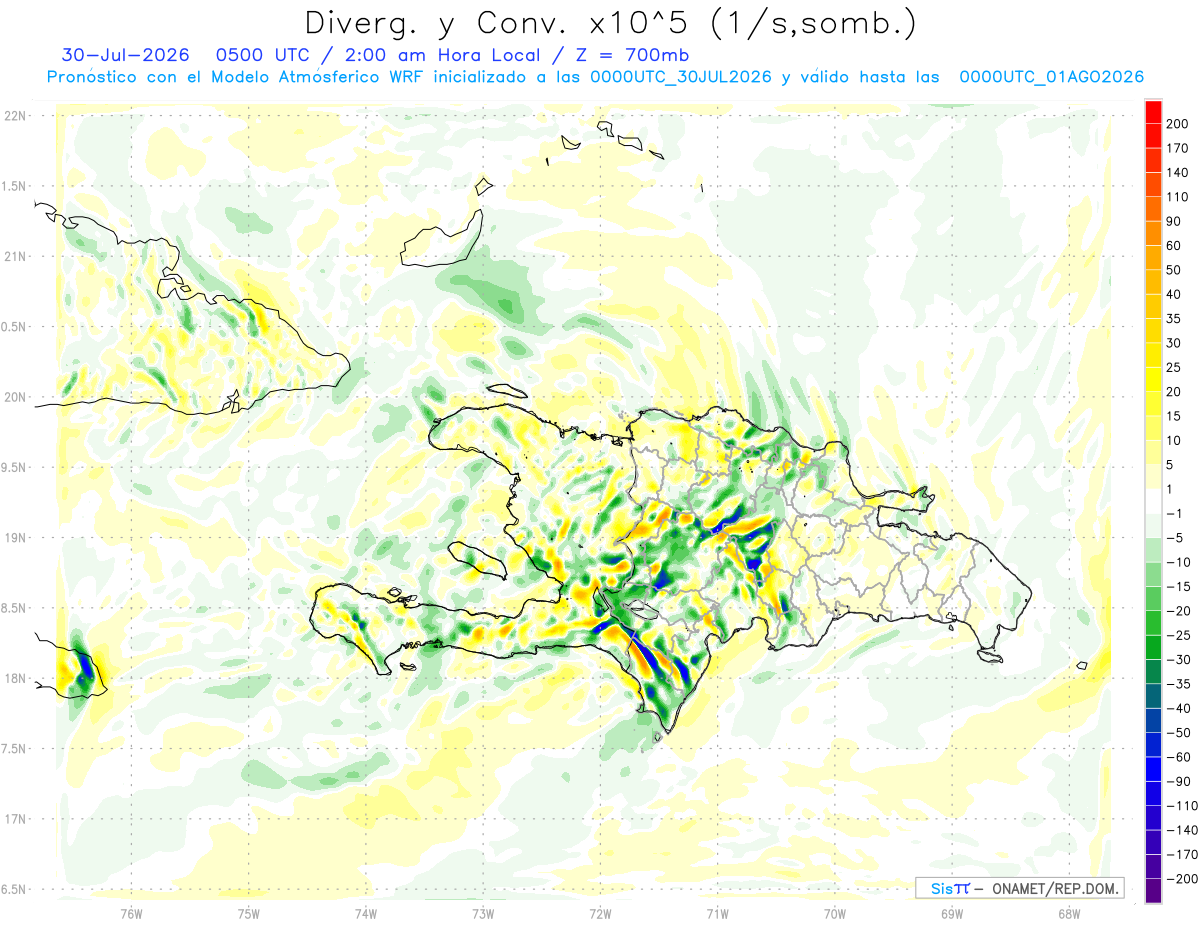Viewport: 1200px width, 927px height.
Task: Click the '17N' latitude label
Action: (x=14, y=819)
